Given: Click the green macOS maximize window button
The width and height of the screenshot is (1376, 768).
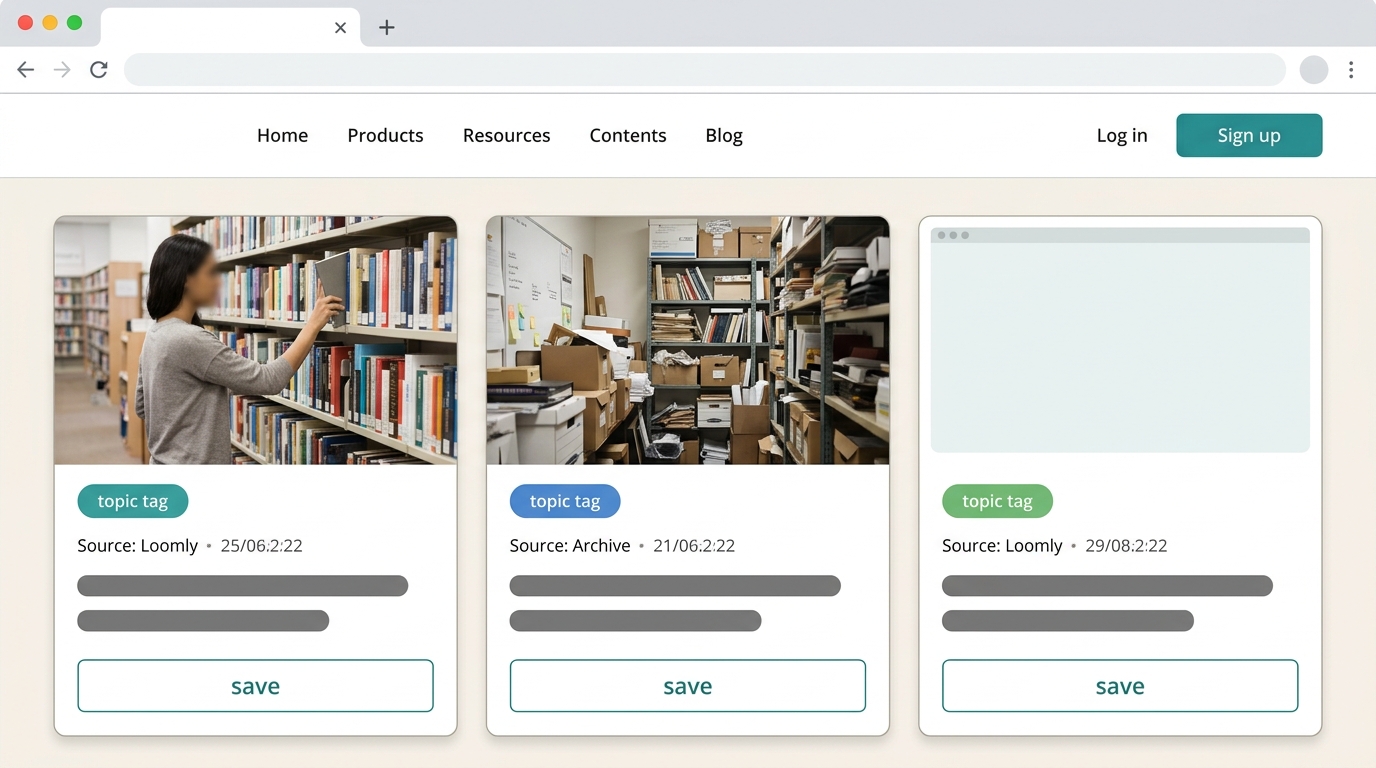Looking at the screenshot, I should pos(74,23).
